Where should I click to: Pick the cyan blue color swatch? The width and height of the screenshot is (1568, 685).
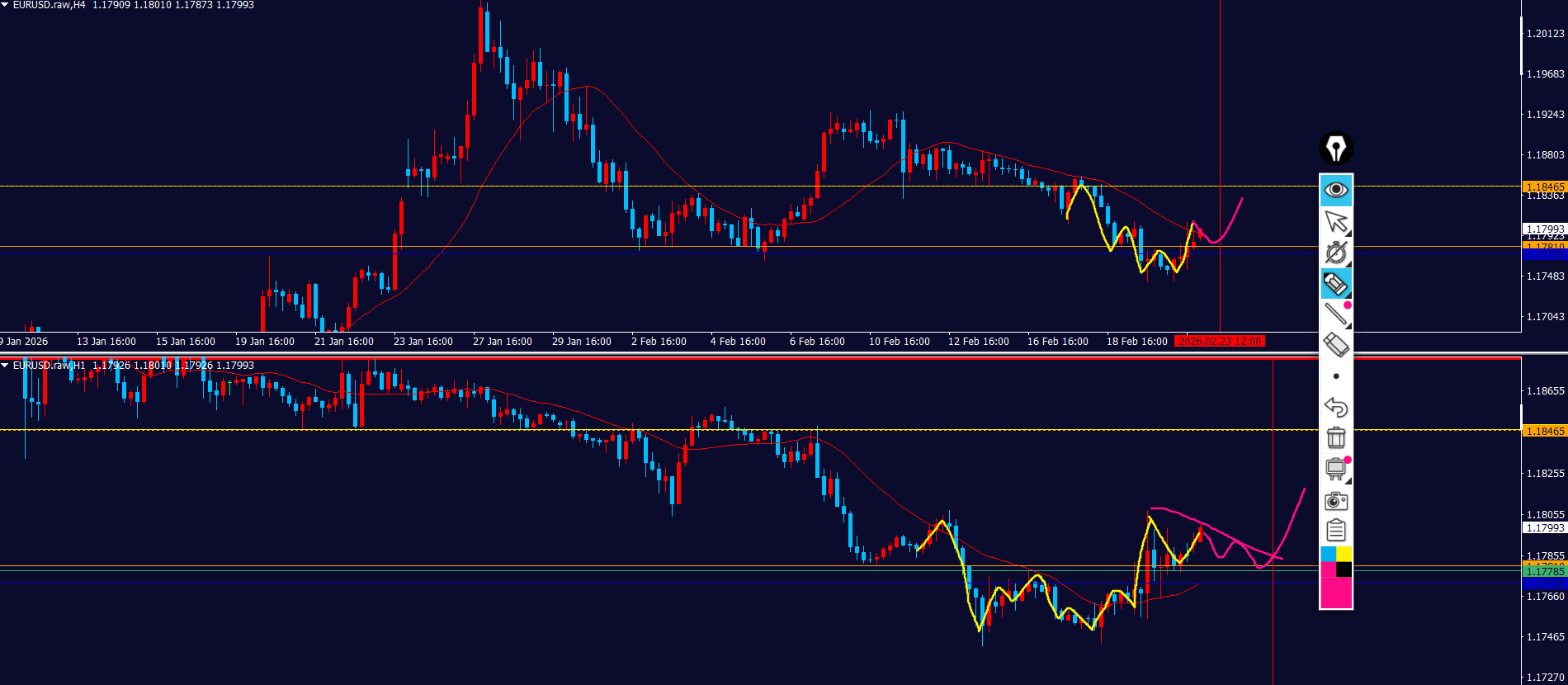point(1328,554)
